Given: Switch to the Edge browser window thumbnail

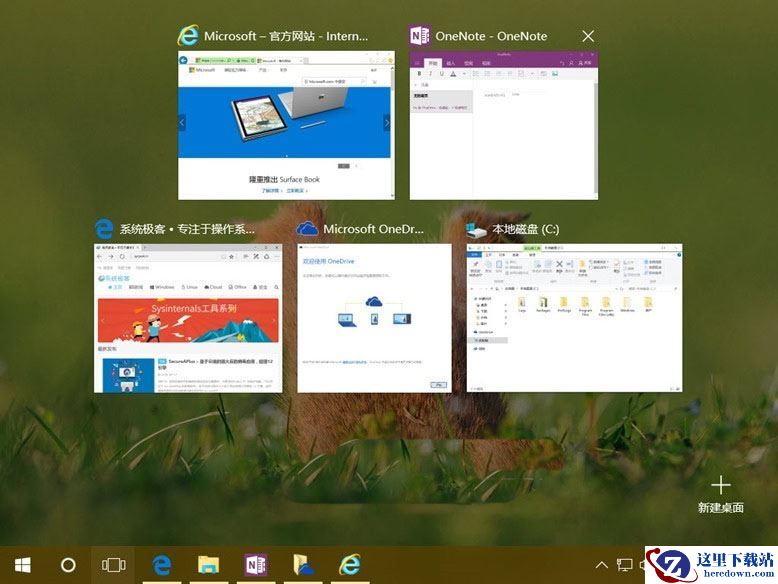Looking at the screenshot, I should pos(188,318).
